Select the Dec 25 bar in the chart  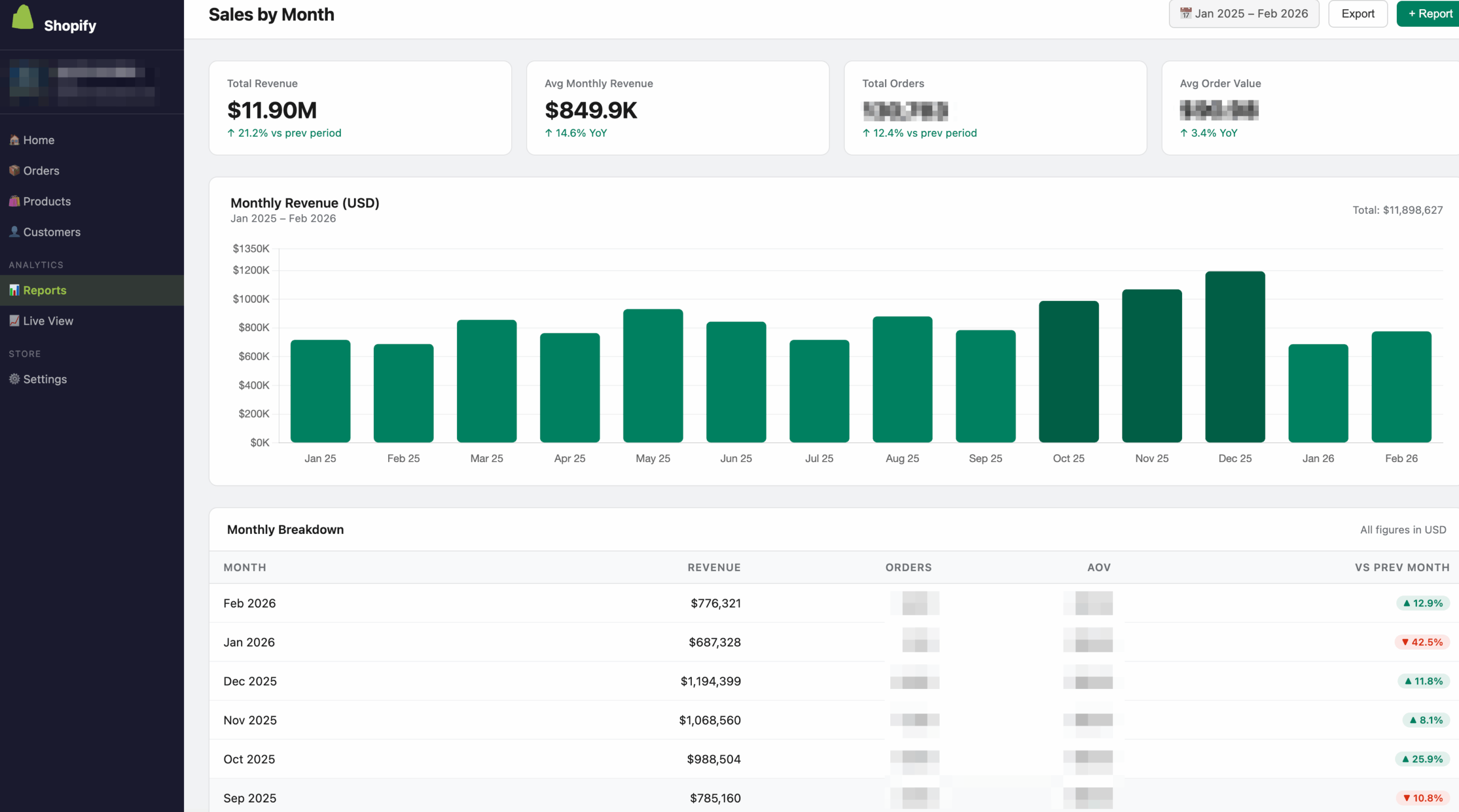pyautogui.click(x=1234, y=356)
